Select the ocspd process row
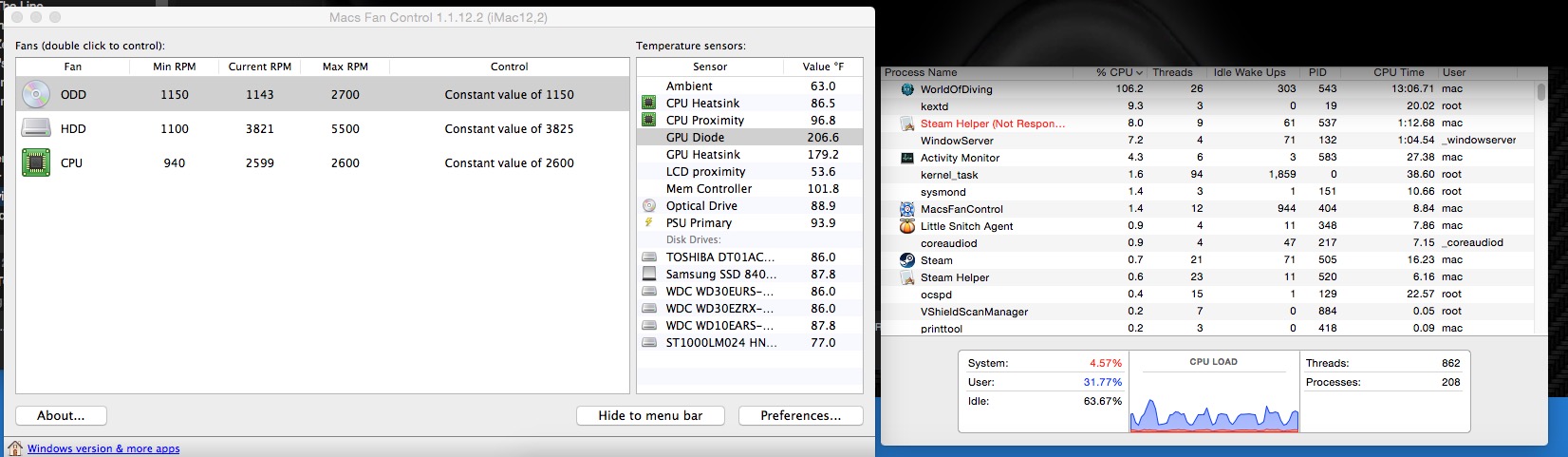This screenshot has width=1568, height=457. (1207, 295)
